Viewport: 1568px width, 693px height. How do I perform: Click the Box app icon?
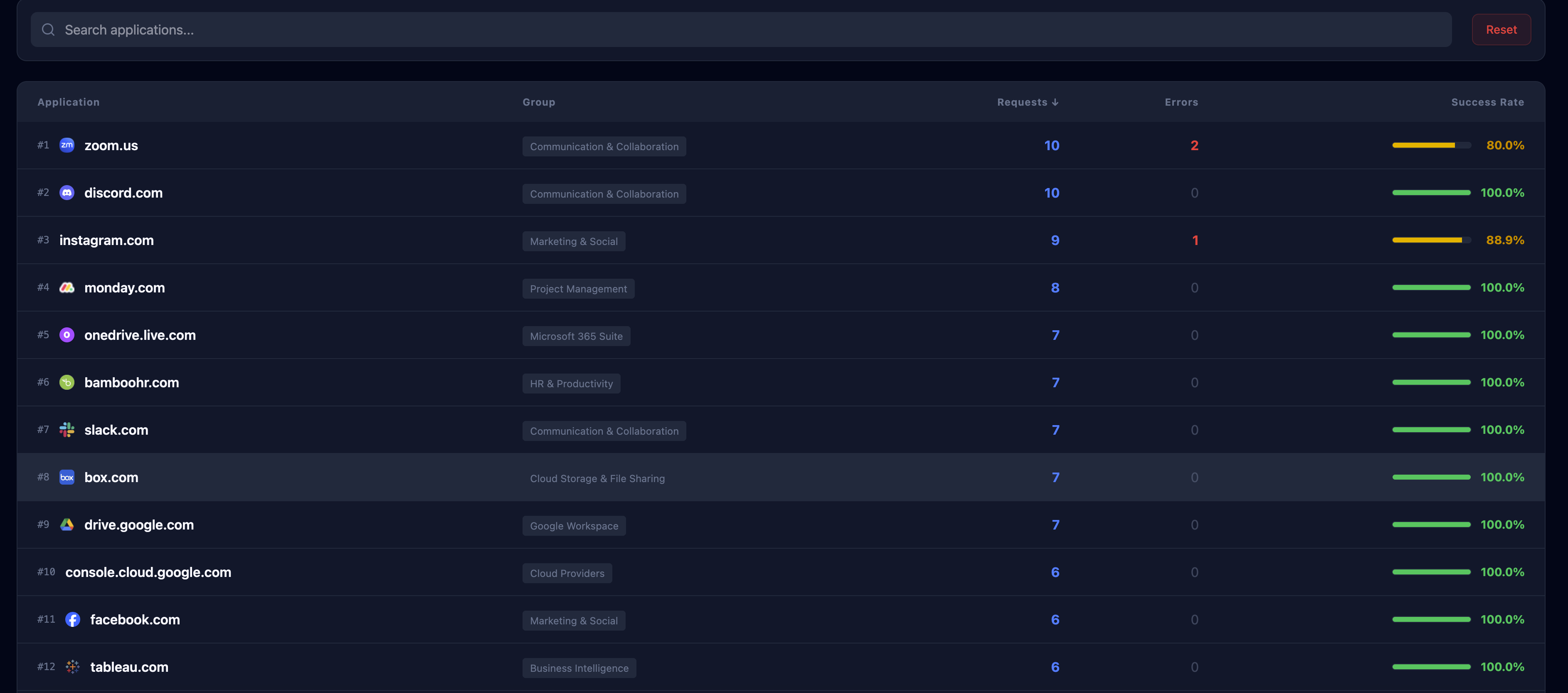tap(67, 477)
